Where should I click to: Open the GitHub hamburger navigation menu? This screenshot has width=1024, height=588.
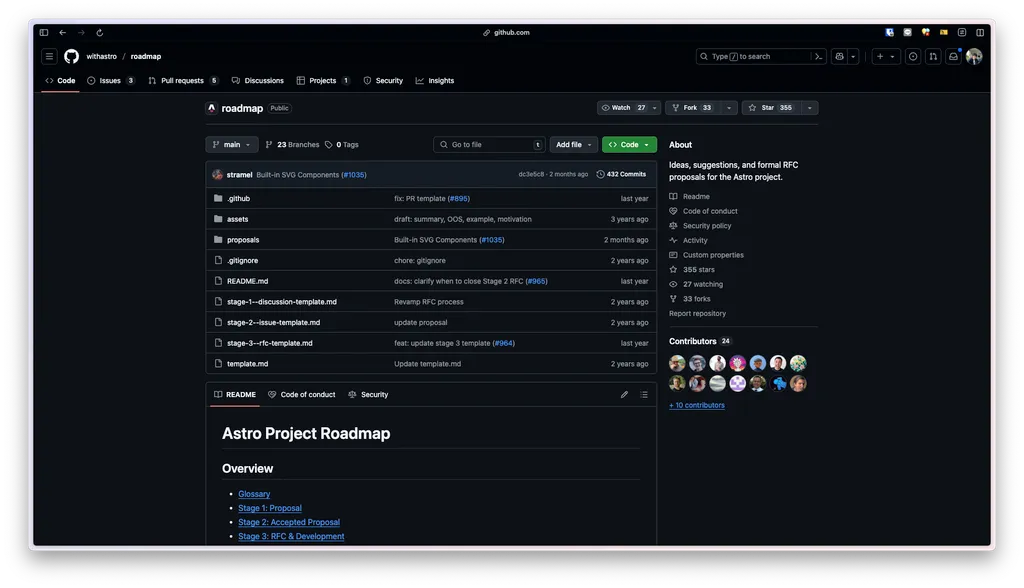[x=49, y=56]
